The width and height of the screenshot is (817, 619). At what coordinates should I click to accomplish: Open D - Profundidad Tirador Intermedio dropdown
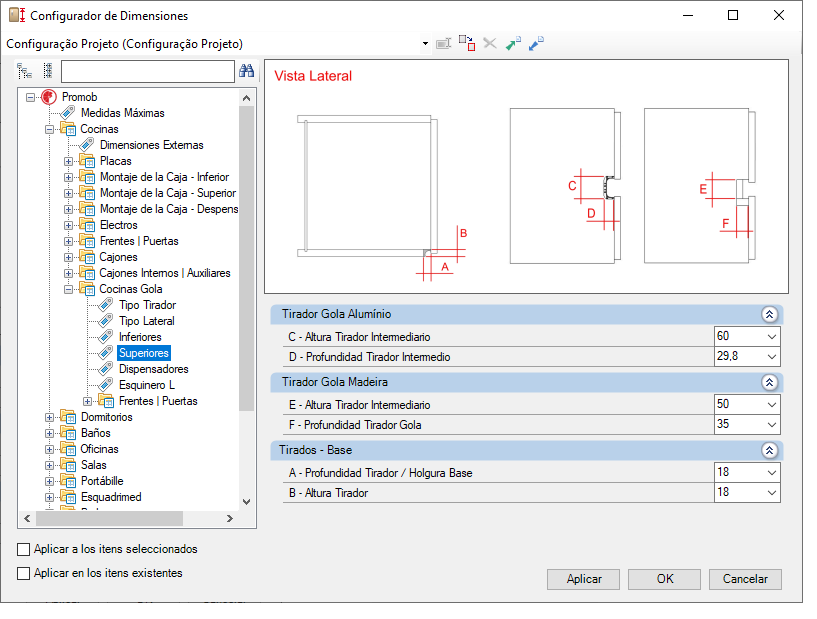point(772,357)
